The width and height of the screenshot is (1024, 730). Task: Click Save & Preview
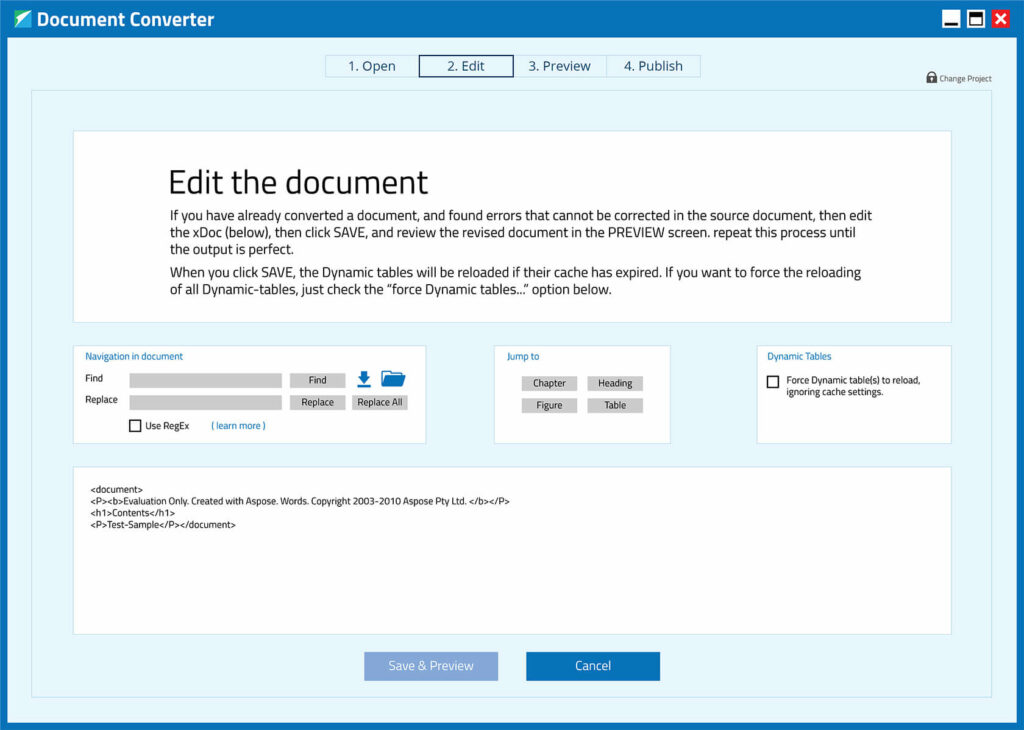pos(430,666)
